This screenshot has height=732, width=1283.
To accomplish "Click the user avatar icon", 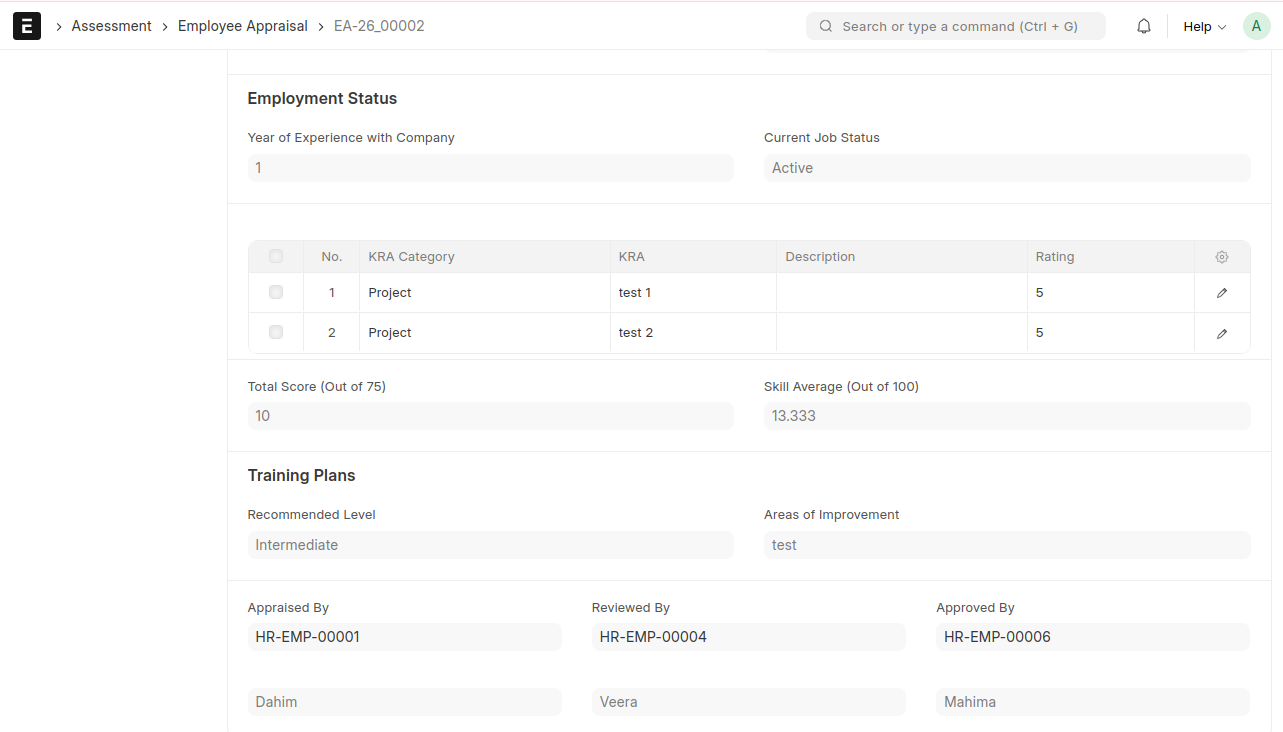I will [x=1256, y=27].
